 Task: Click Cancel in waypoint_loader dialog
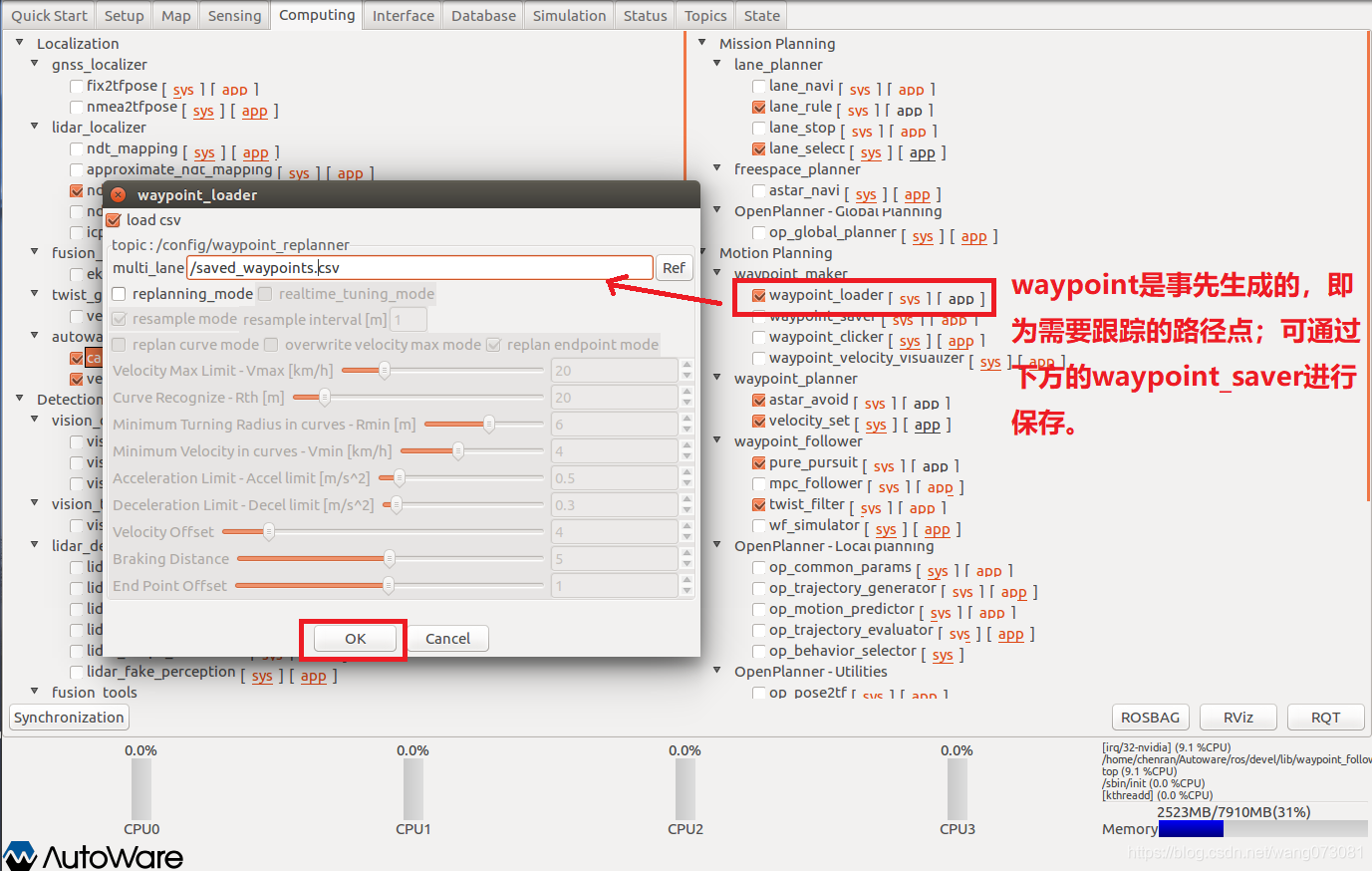[x=447, y=639]
